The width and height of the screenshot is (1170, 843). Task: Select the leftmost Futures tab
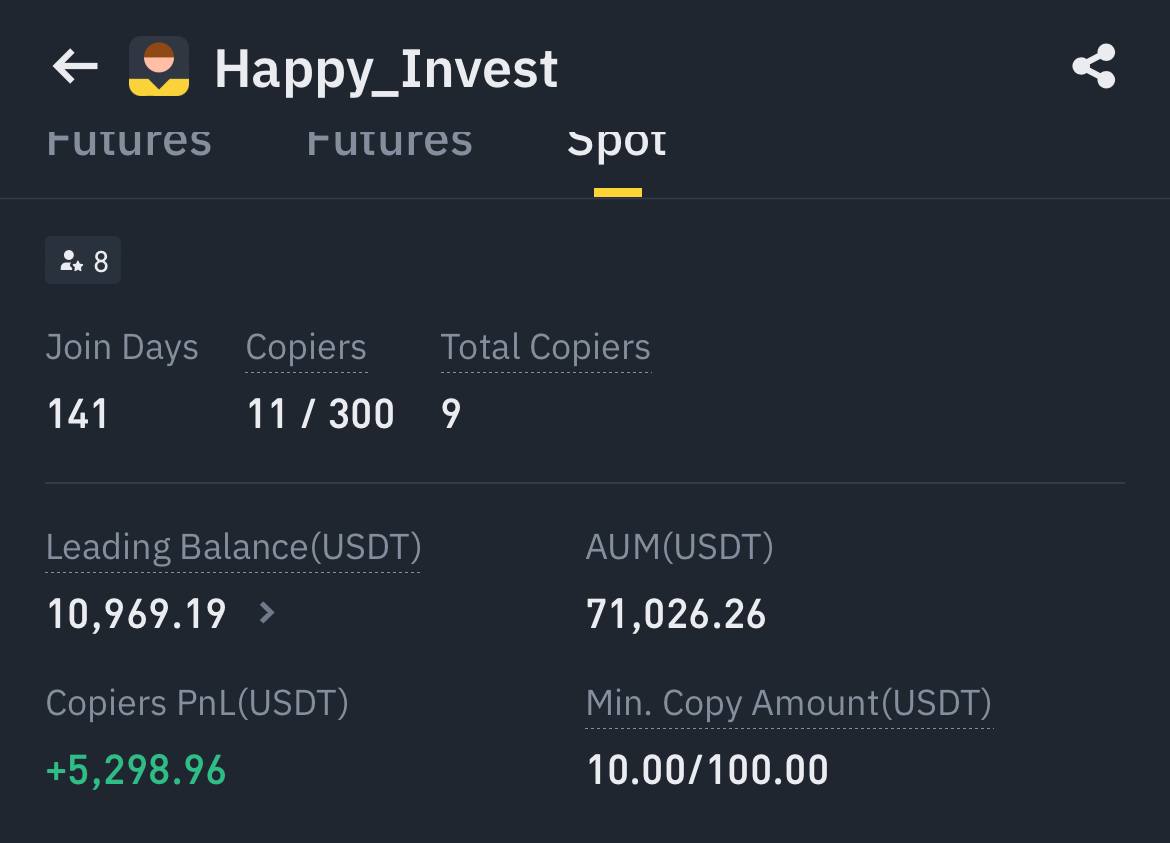129,142
